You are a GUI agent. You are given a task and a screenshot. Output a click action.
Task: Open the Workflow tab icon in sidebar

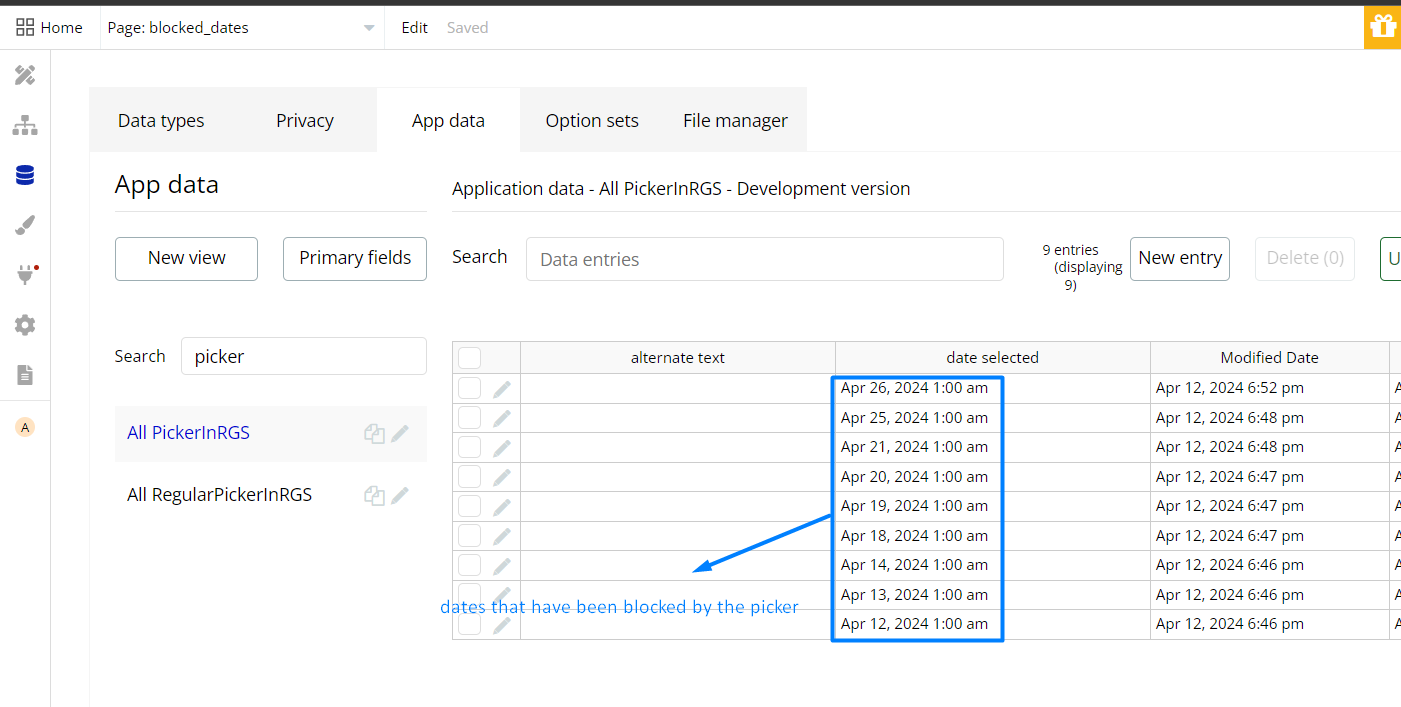point(25,125)
